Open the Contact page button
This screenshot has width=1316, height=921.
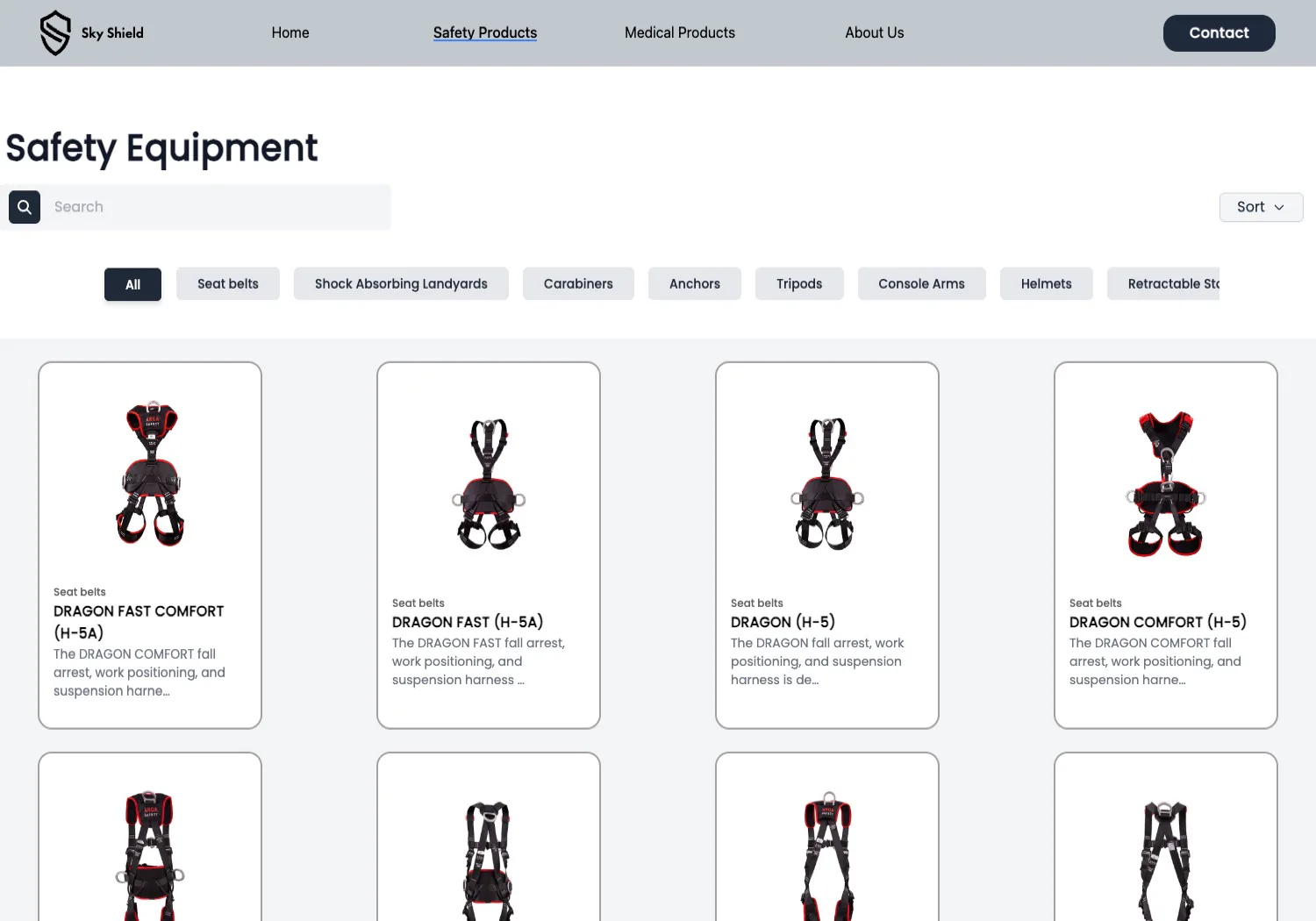(x=1219, y=33)
